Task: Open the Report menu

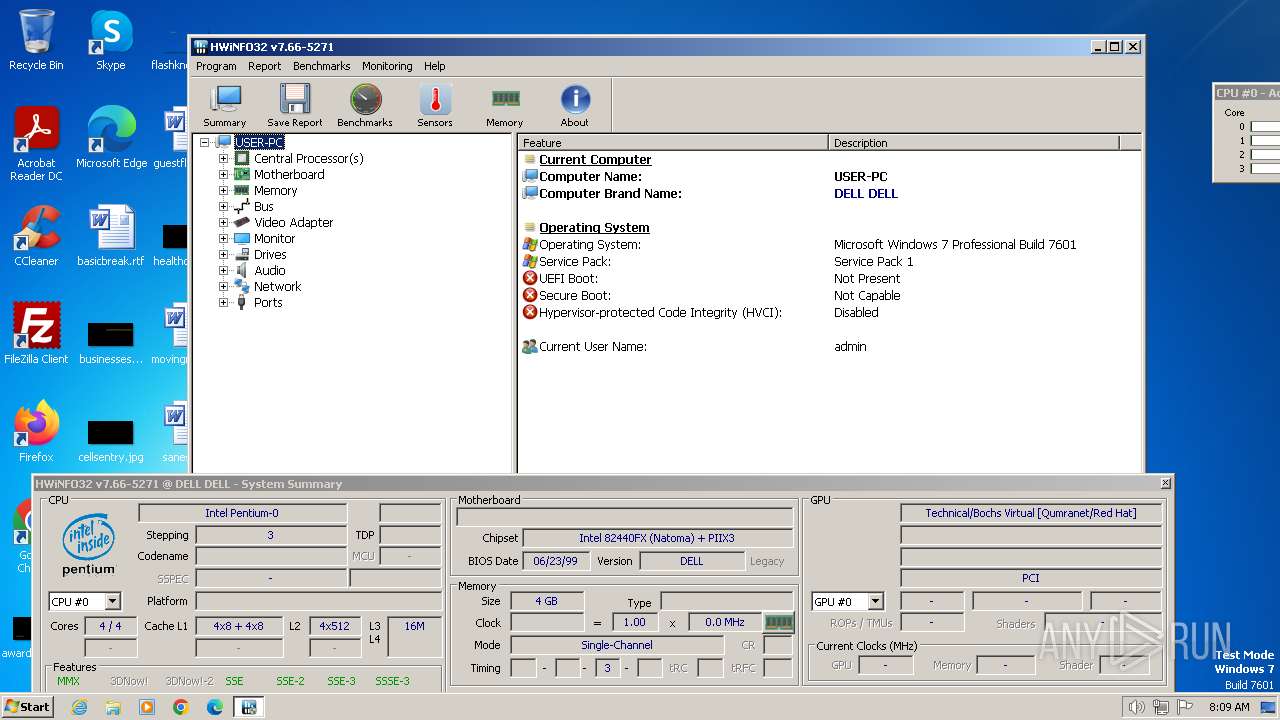Action: coord(264,66)
